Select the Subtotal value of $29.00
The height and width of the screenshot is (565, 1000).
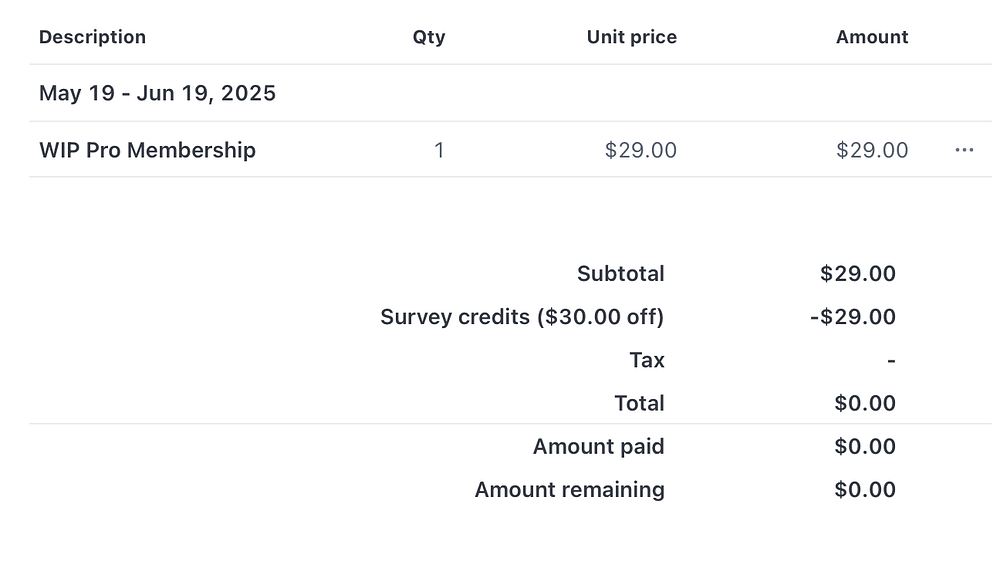click(858, 274)
